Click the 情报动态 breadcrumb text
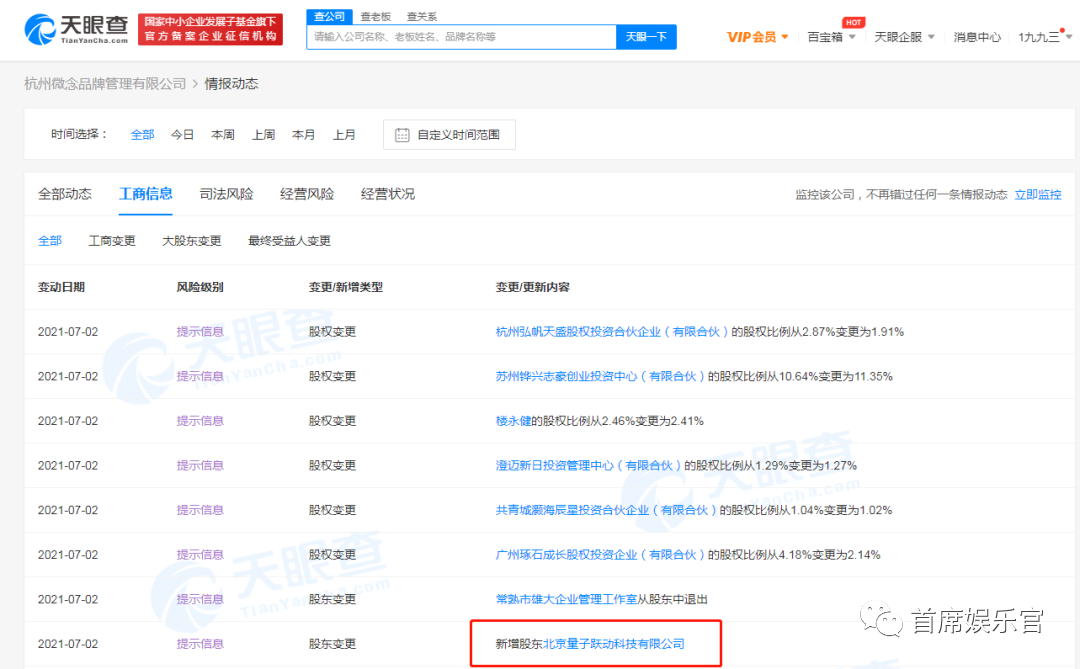The image size is (1080, 669). pyautogui.click(x=231, y=84)
